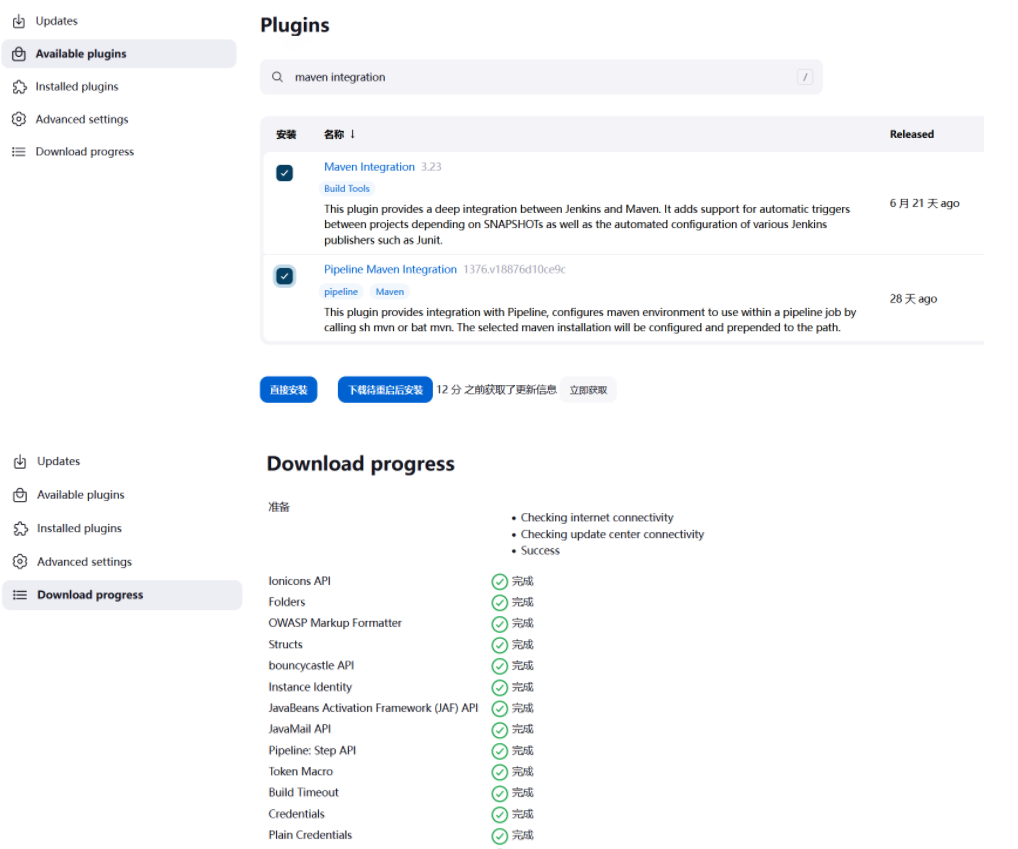Image resolution: width=1018 pixels, height=849 pixels.
Task: Click the search magnifier icon
Action: (277, 77)
